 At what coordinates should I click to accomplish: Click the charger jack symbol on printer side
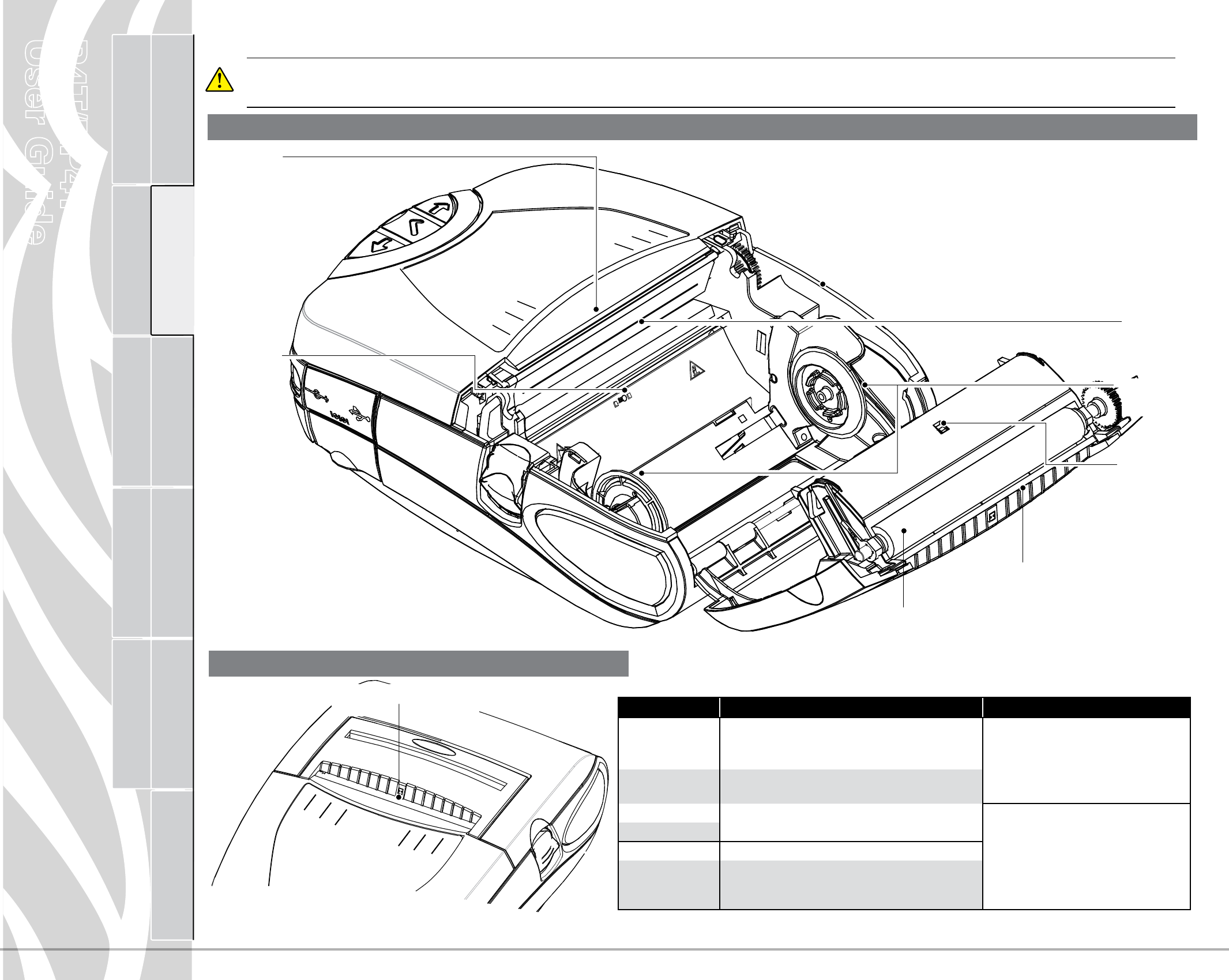pyautogui.click(x=319, y=396)
